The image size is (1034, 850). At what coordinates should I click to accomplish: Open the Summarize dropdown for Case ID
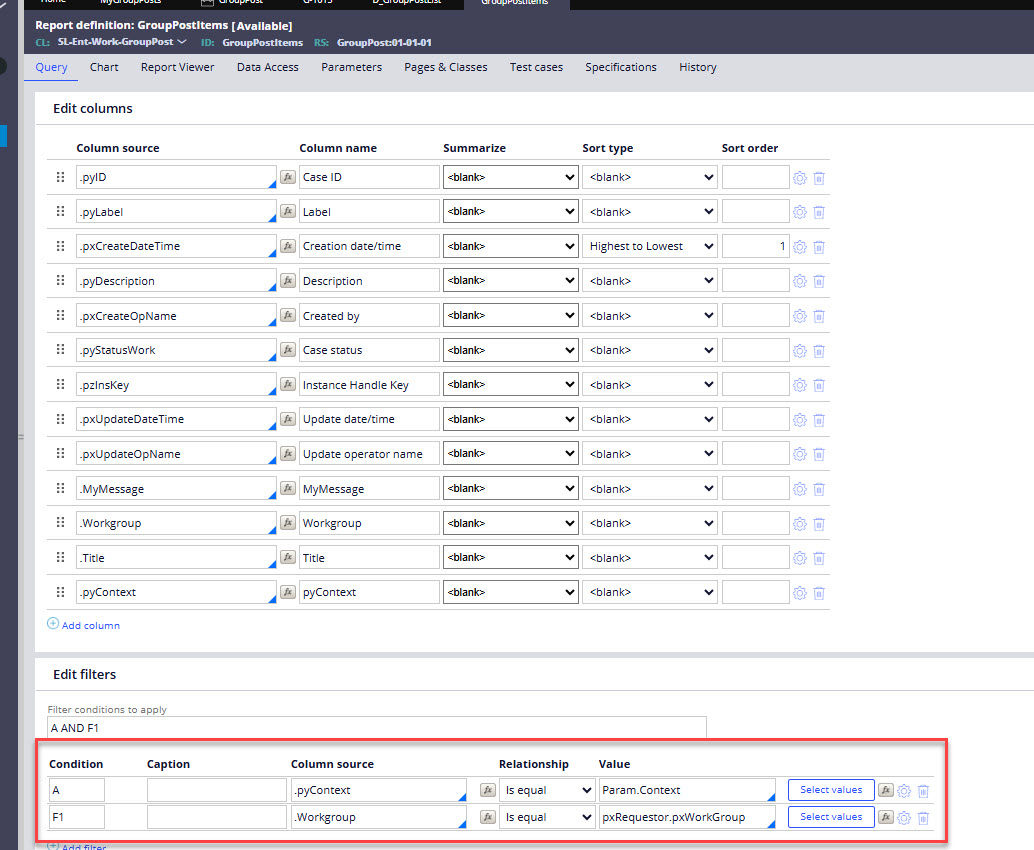click(510, 177)
